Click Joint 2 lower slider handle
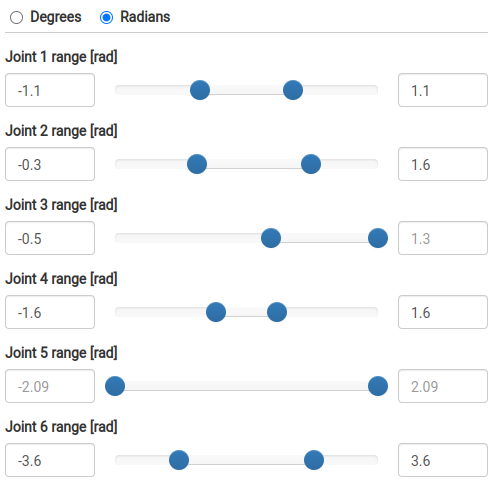 [197, 164]
